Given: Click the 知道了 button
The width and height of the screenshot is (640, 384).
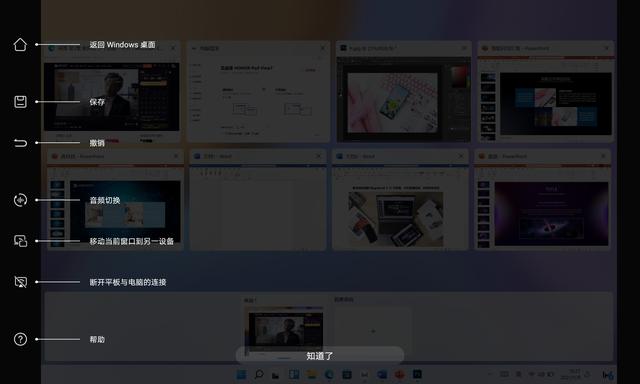Looking at the screenshot, I should tap(320, 356).
